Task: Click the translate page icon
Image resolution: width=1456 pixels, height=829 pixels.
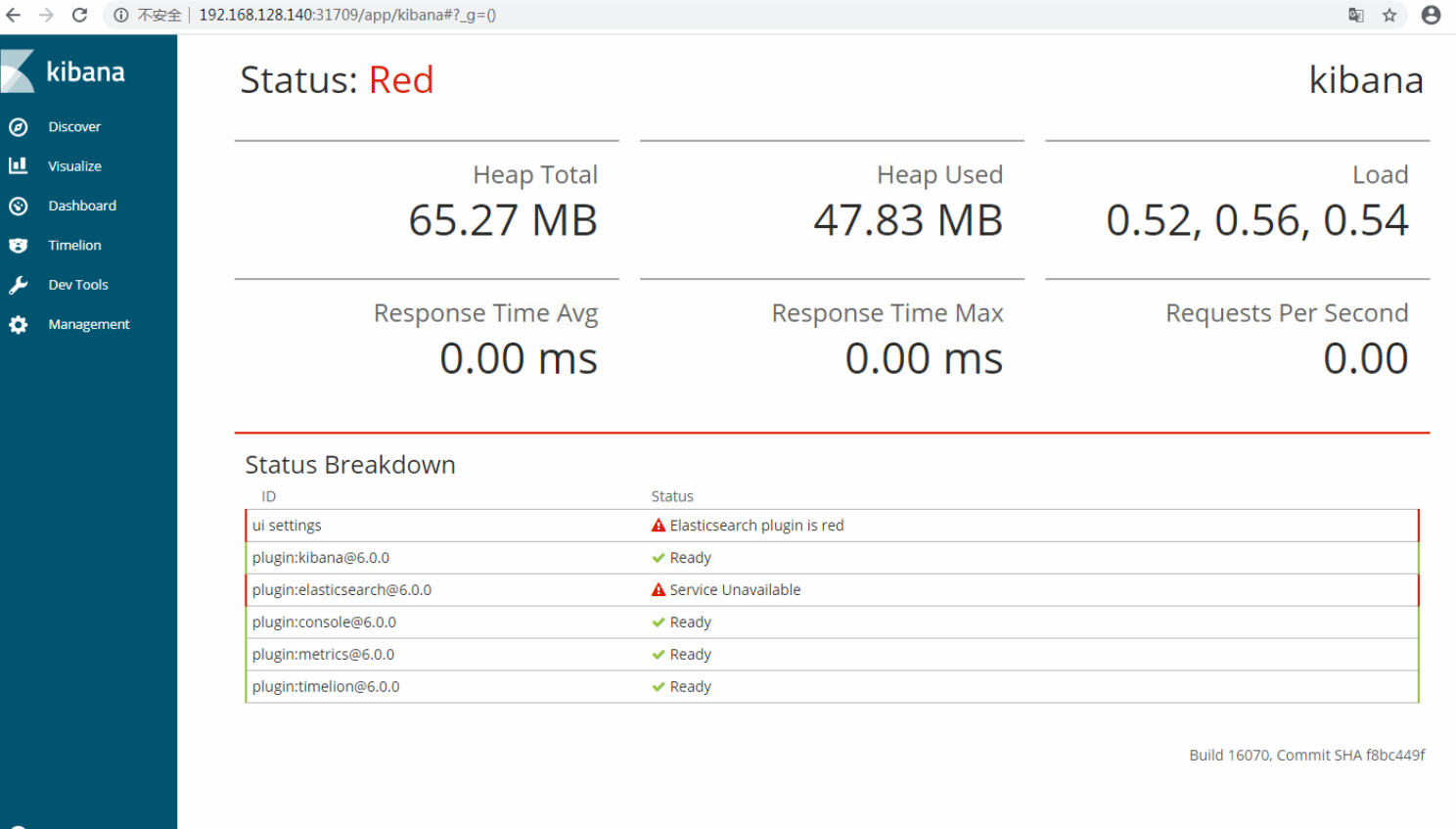Action: pos(1356,15)
